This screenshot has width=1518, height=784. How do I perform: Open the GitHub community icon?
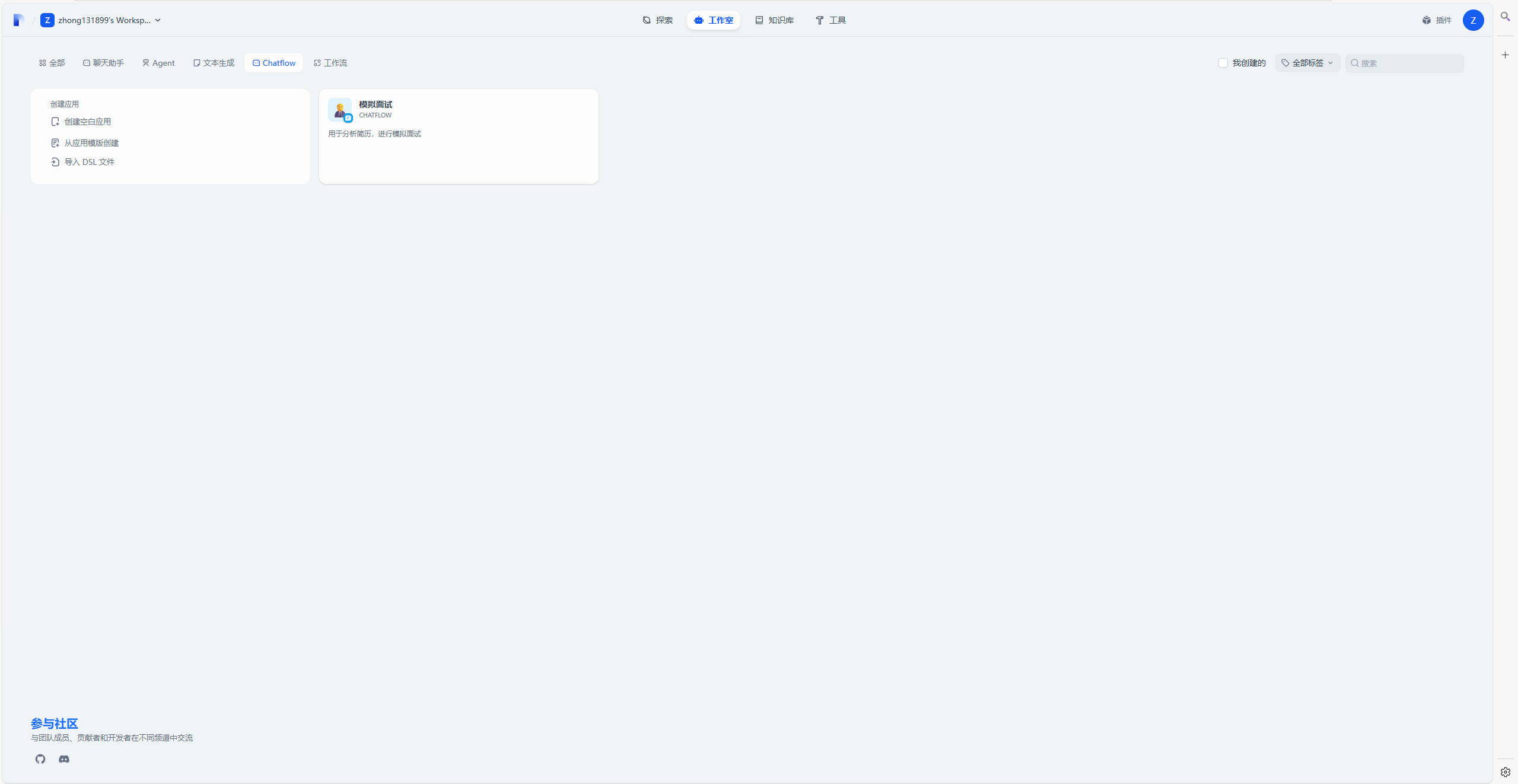tap(40, 759)
